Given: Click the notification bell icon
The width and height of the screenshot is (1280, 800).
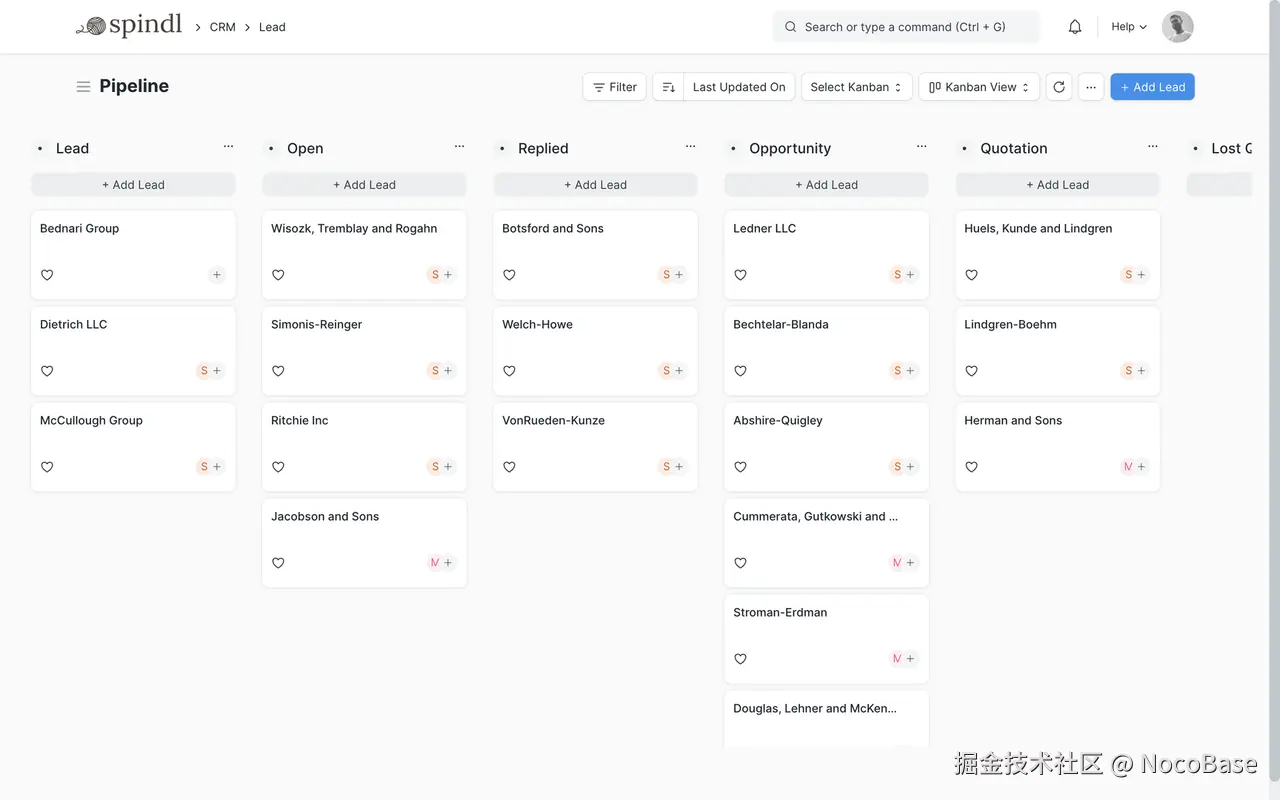Looking at the screenshot, I should coord(1075,27).
